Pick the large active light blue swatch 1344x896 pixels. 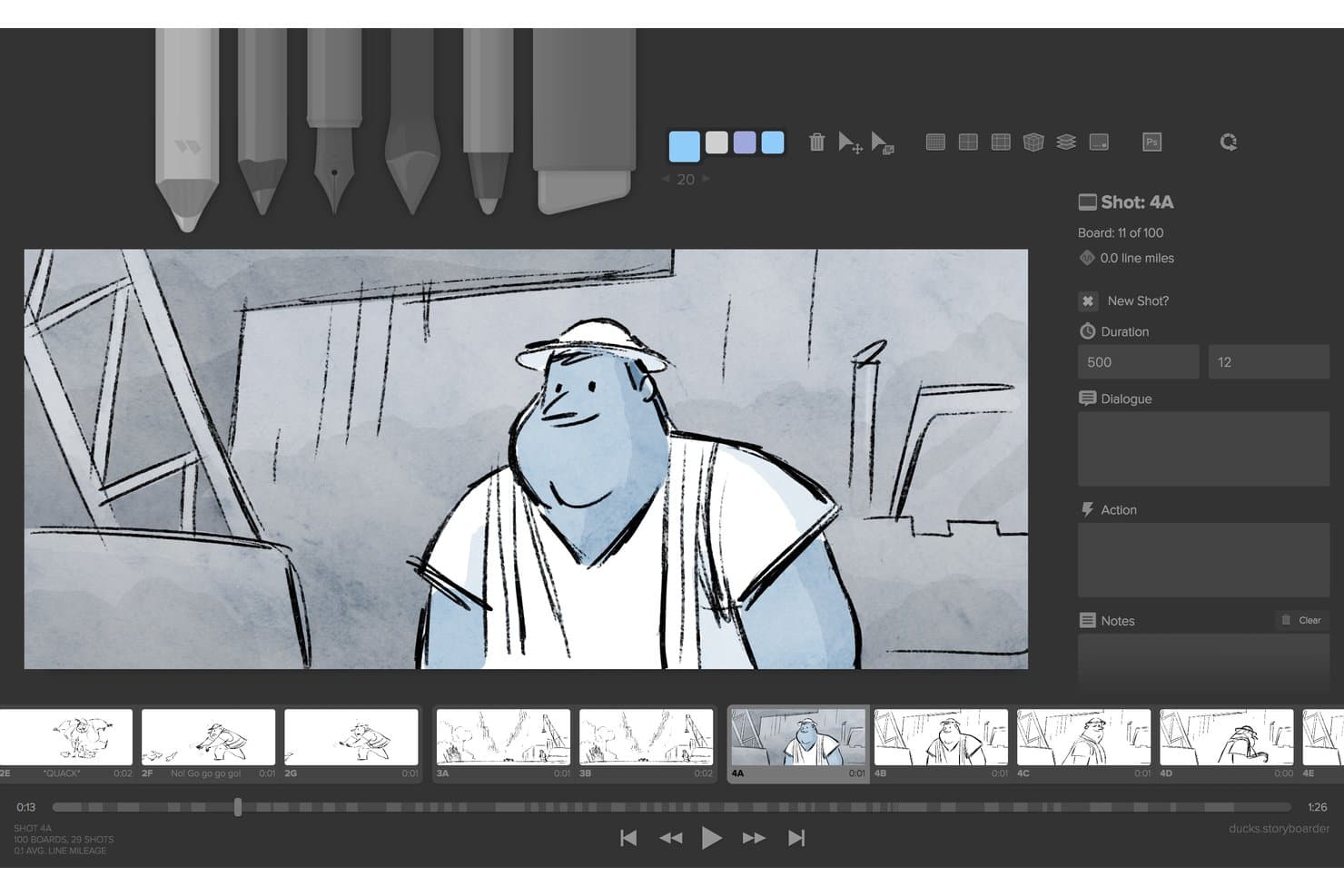(x=685, y=146)
